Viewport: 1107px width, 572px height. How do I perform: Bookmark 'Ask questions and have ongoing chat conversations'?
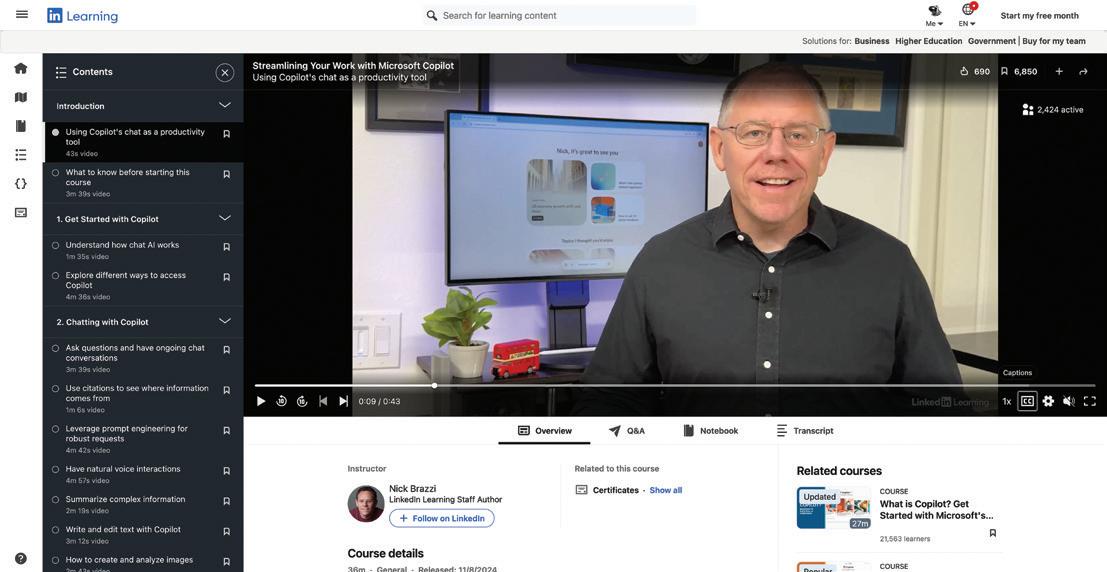227,350
